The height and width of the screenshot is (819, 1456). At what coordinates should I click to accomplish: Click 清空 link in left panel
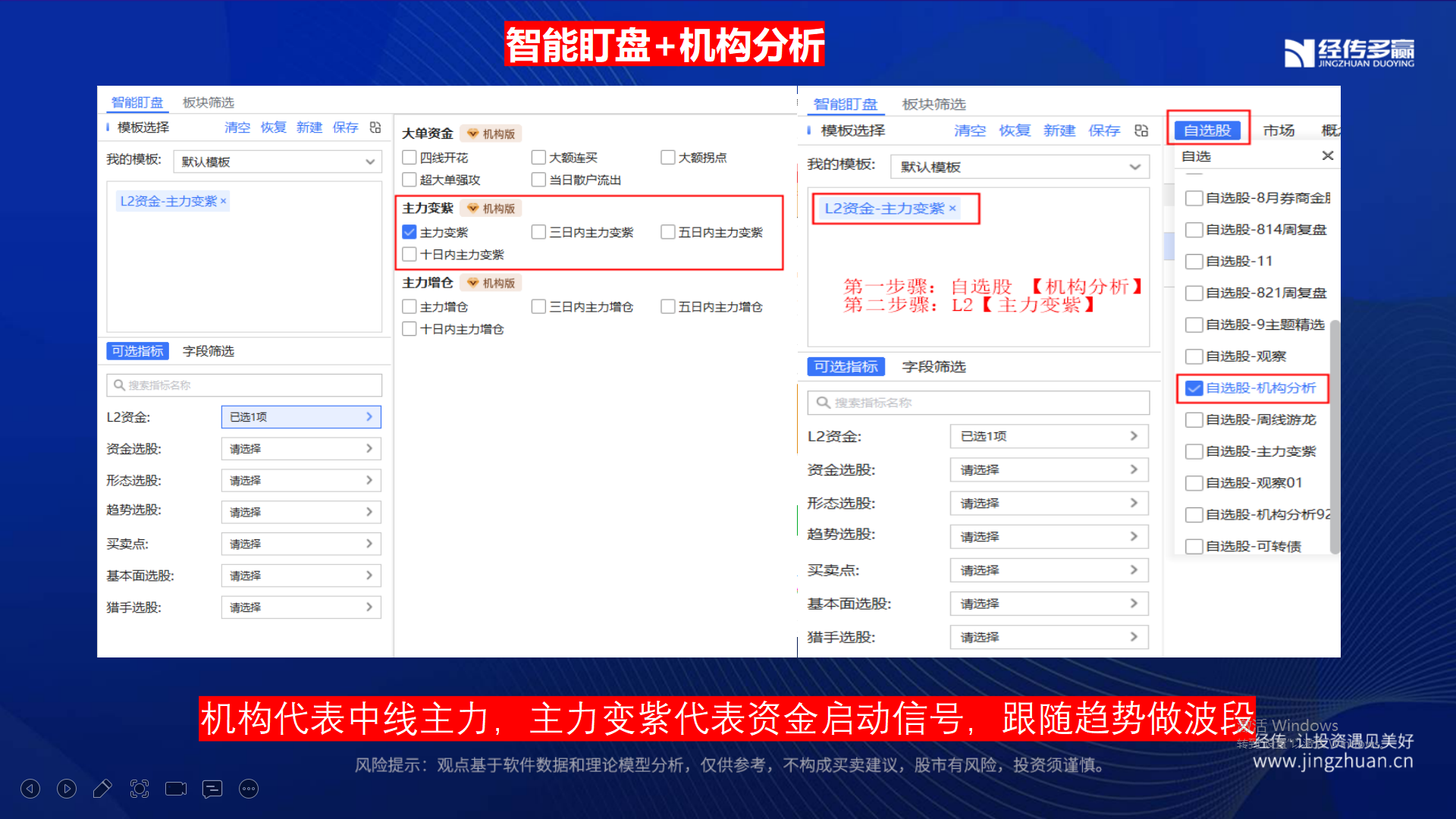click(x=237, y=127)
